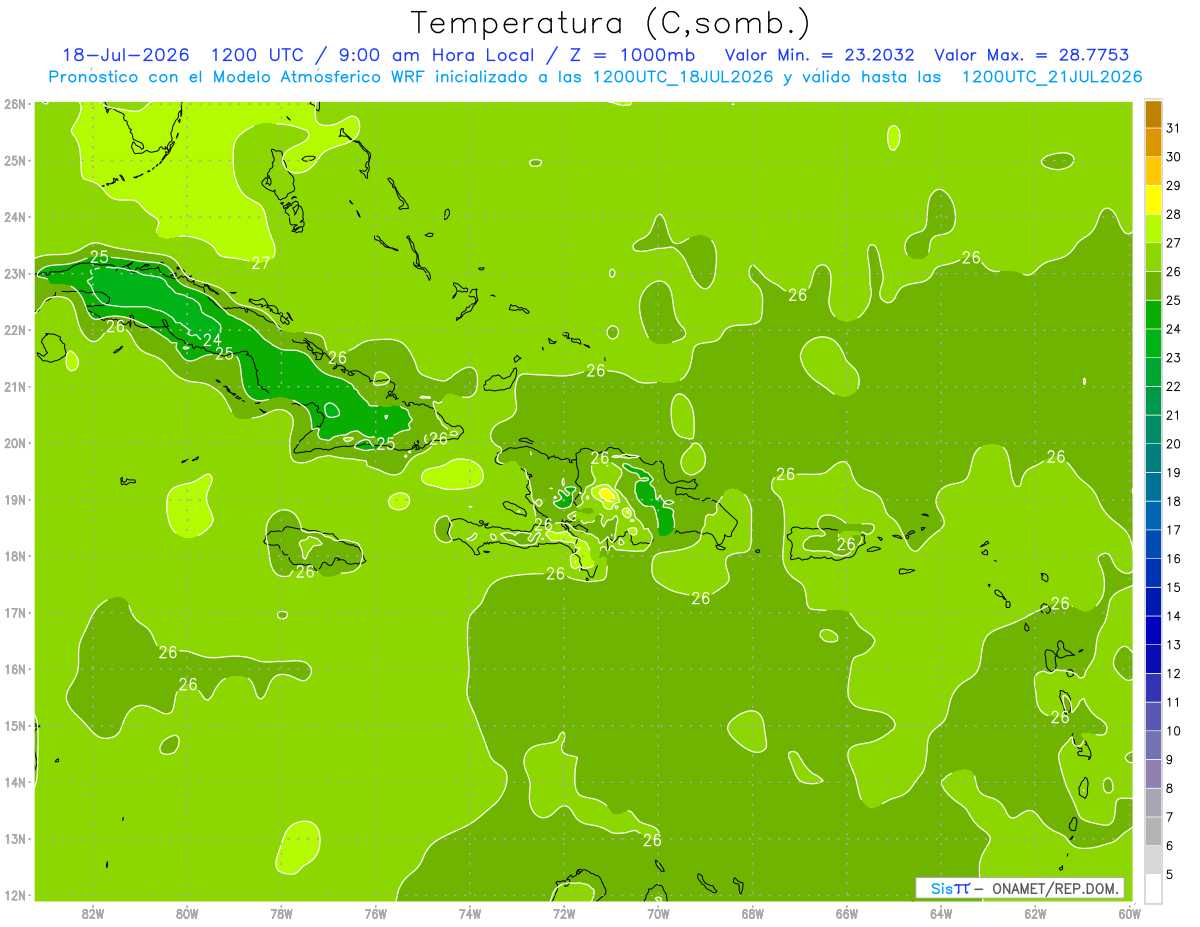Click the teal legend swatch between 19 and 20

tap(1153, 458)
